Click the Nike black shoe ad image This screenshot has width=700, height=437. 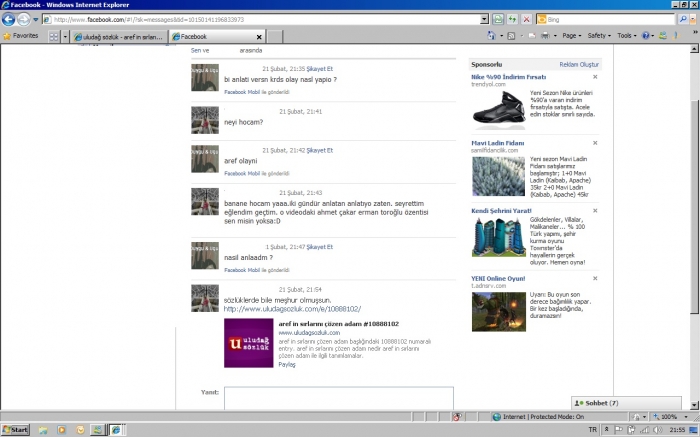pos(499,109)
